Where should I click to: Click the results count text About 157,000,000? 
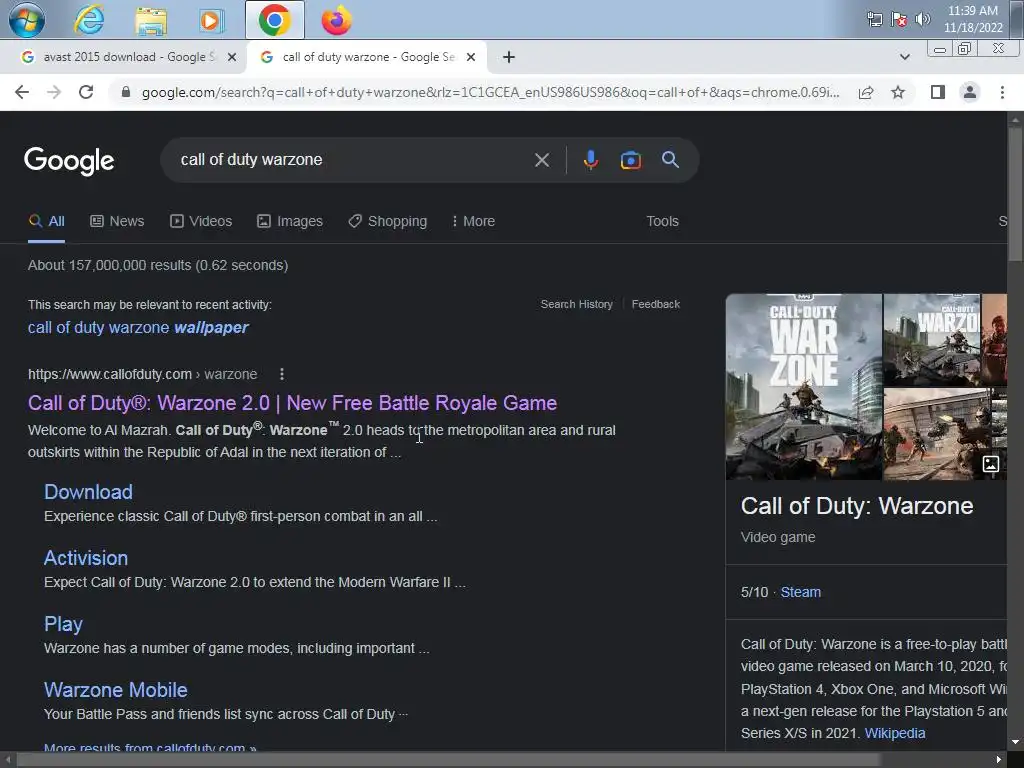[x=158, y=265]
